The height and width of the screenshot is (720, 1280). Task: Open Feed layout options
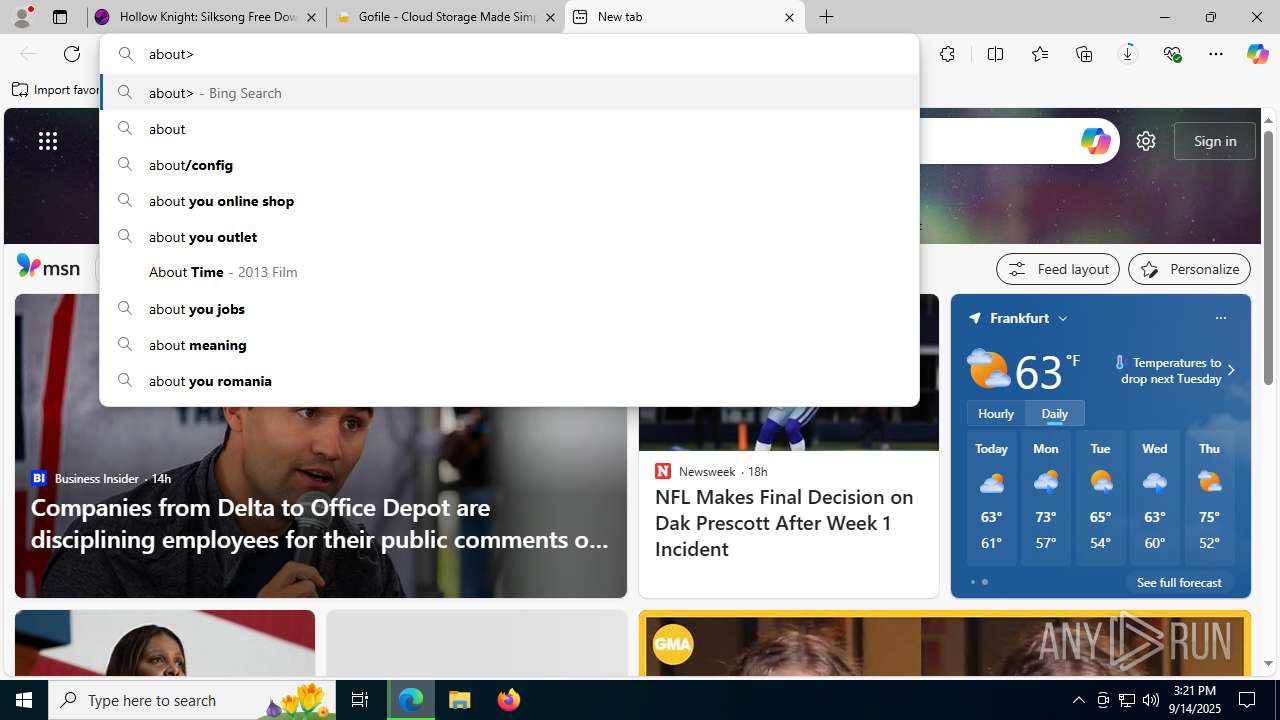click(1058, 269)
